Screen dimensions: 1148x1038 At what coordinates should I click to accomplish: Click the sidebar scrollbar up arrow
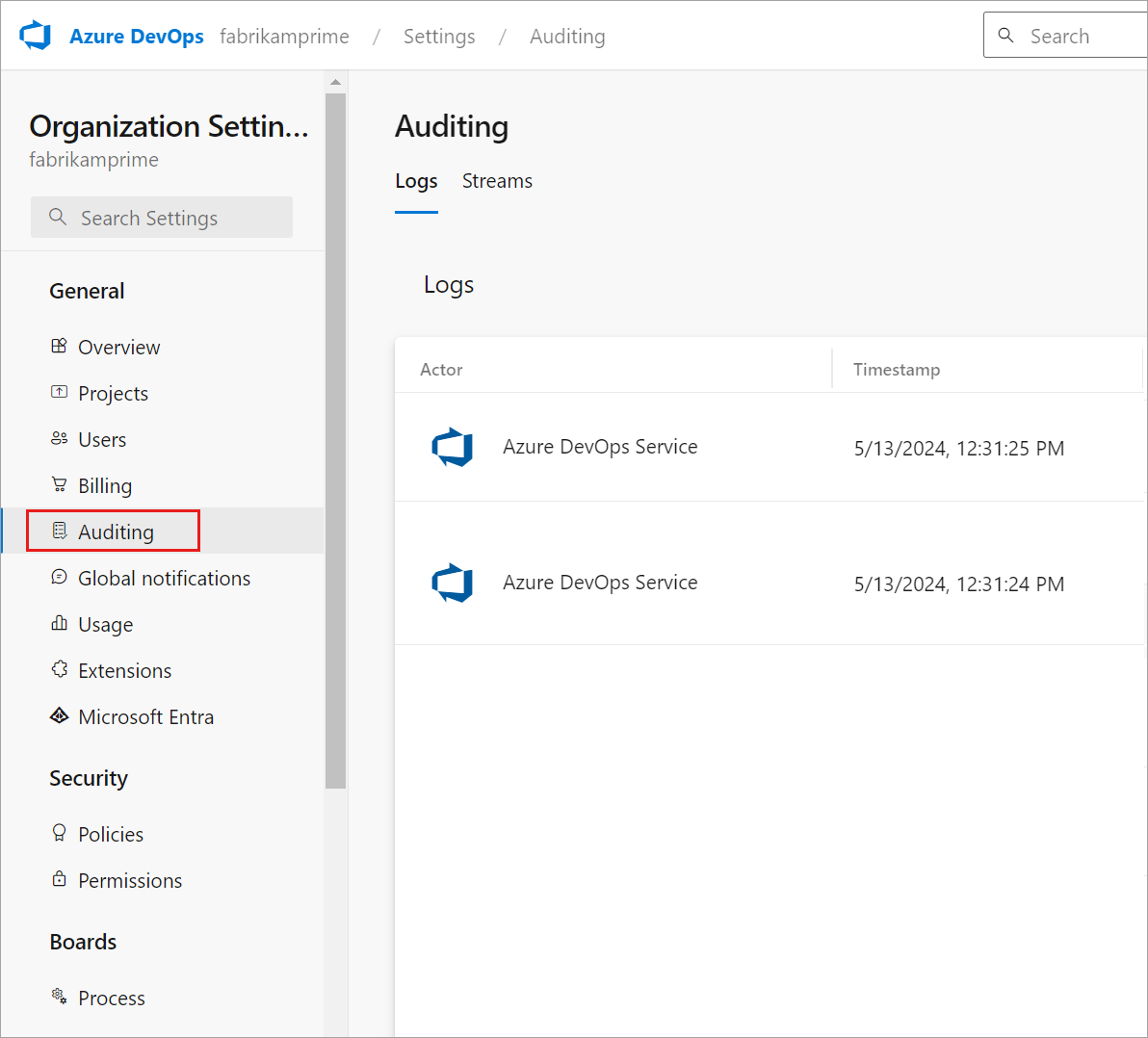335,82
